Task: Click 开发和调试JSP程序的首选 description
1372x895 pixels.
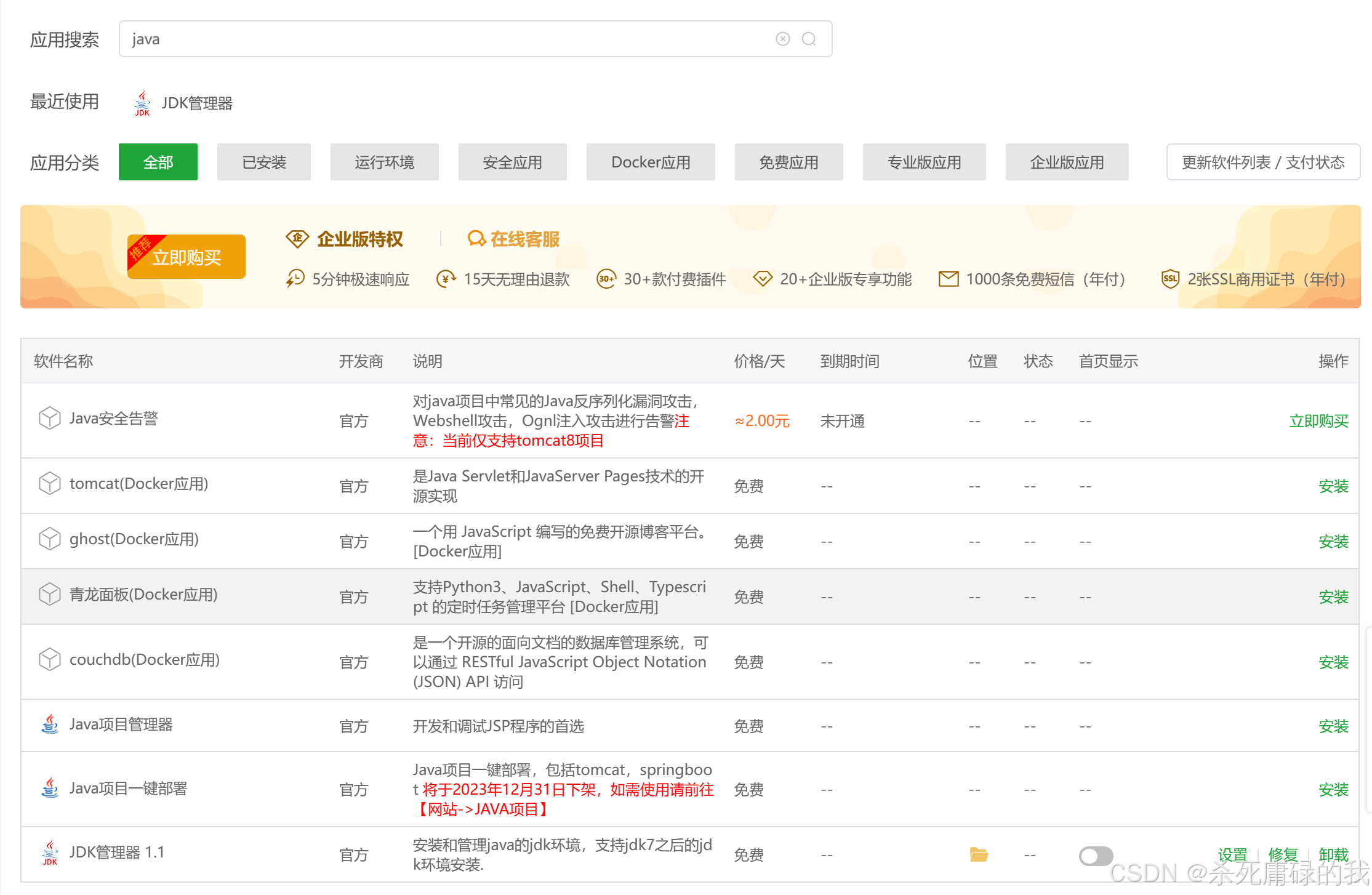Action: pos(499,726)
